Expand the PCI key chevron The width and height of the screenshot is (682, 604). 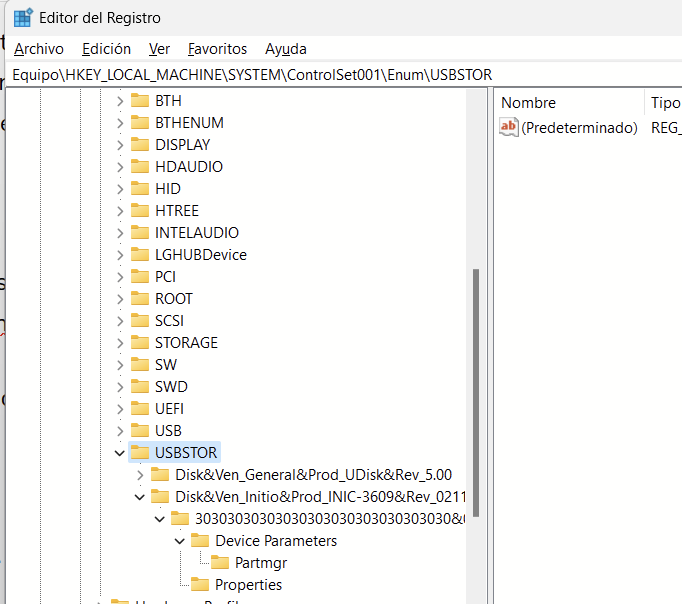(x=120, y=277)
